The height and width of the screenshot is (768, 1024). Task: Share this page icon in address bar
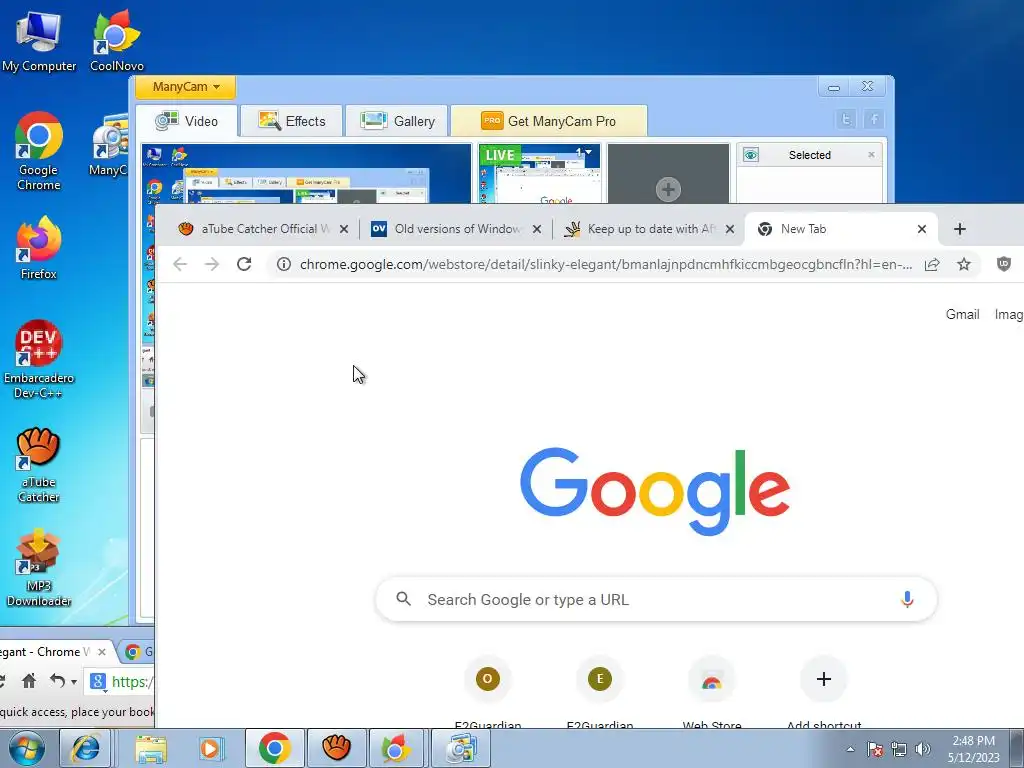coord(932,264)
